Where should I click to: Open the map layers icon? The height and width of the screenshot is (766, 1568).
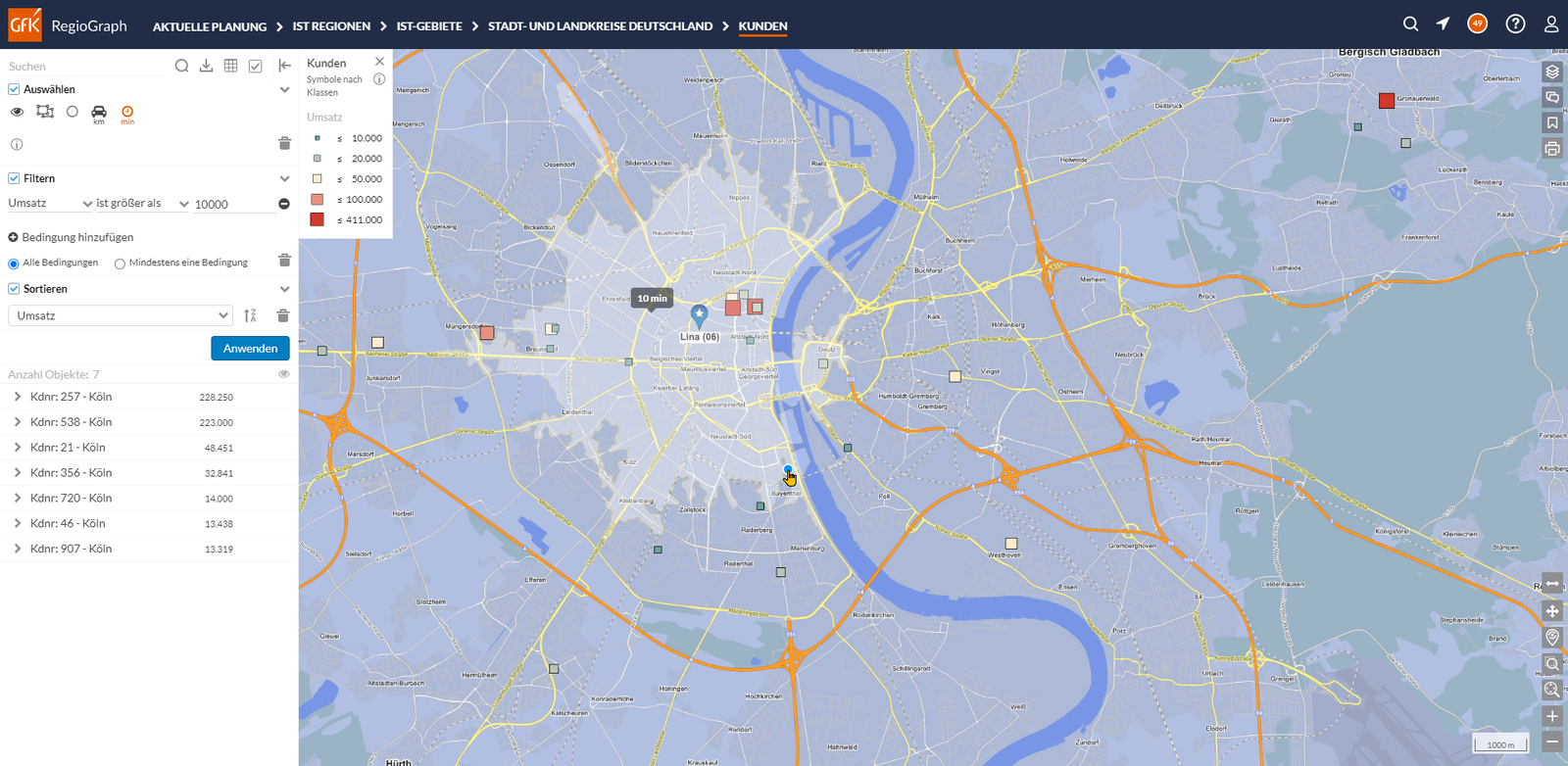pos(1552,72)
